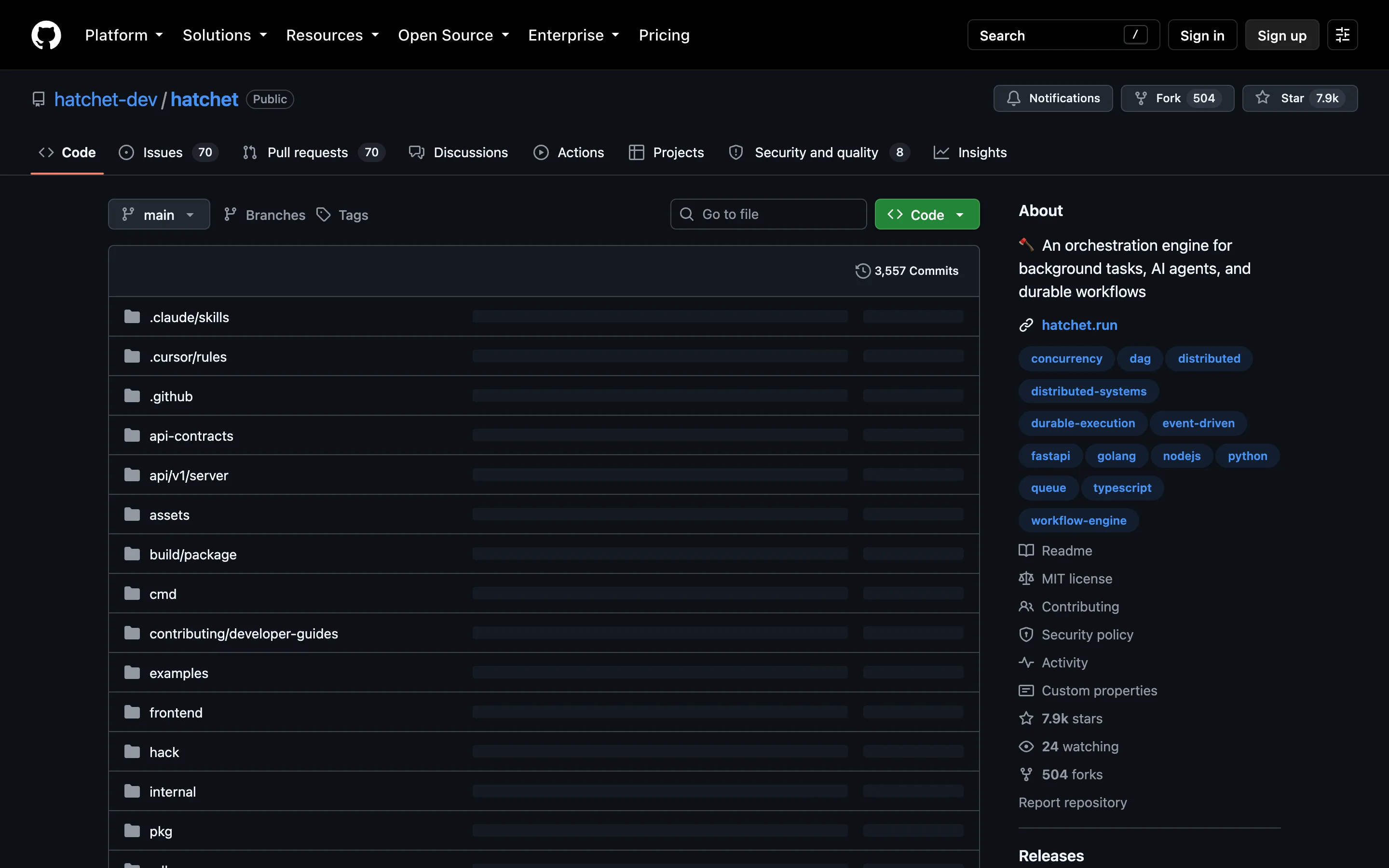Open the contributing/developer-guides folder
The image size is (1389, 868).
[x=244, y=633]
